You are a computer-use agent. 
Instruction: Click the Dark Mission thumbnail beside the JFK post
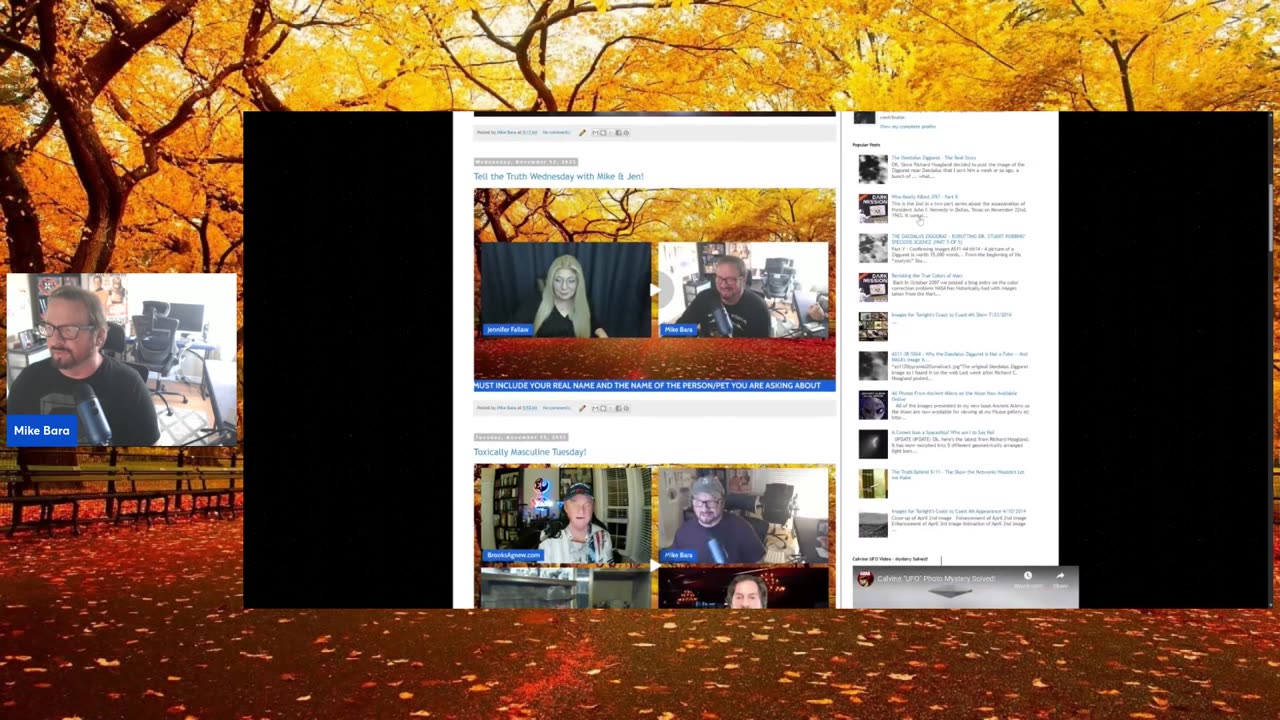tap(873, 208)
